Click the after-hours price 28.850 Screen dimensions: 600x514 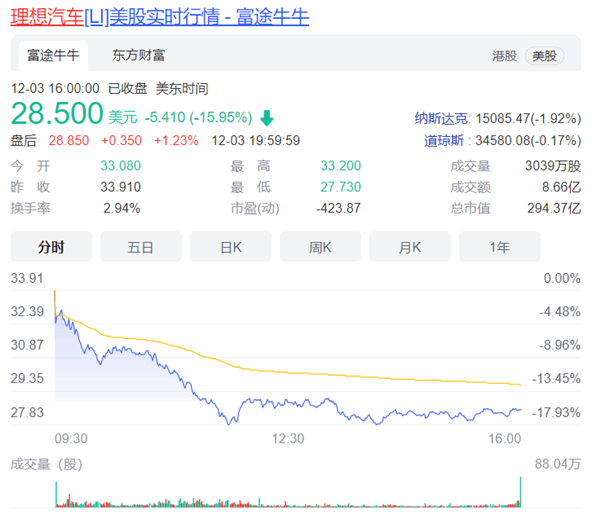click(69, 140)
